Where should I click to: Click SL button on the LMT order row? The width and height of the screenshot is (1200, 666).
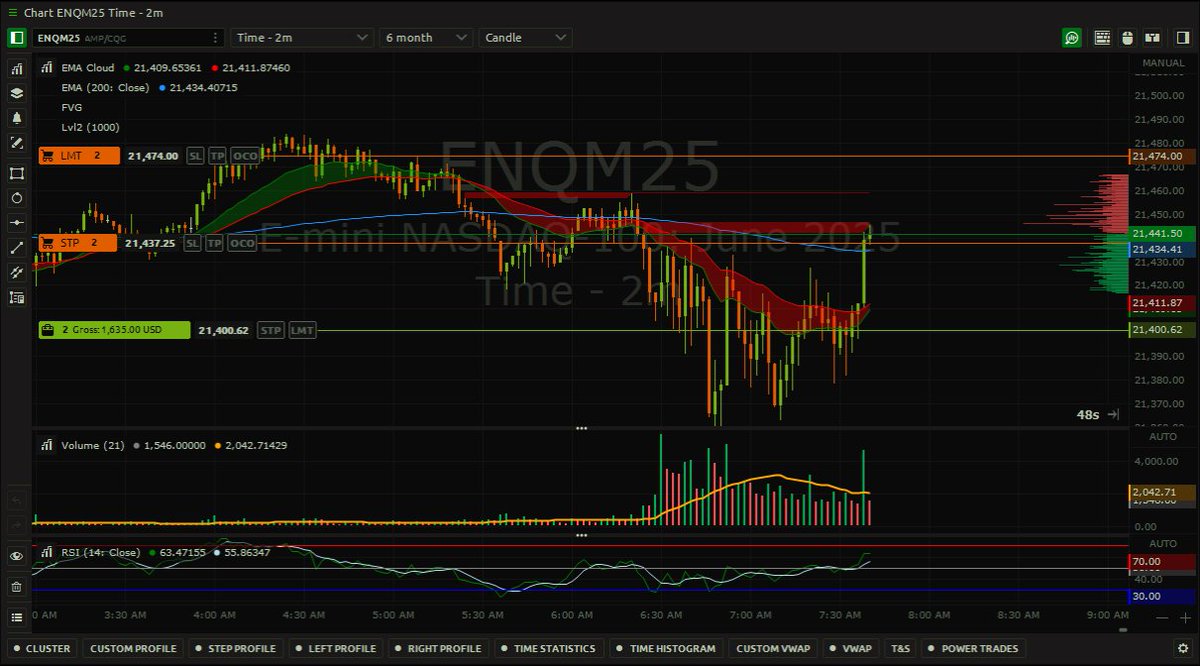(x=195, y=156)
